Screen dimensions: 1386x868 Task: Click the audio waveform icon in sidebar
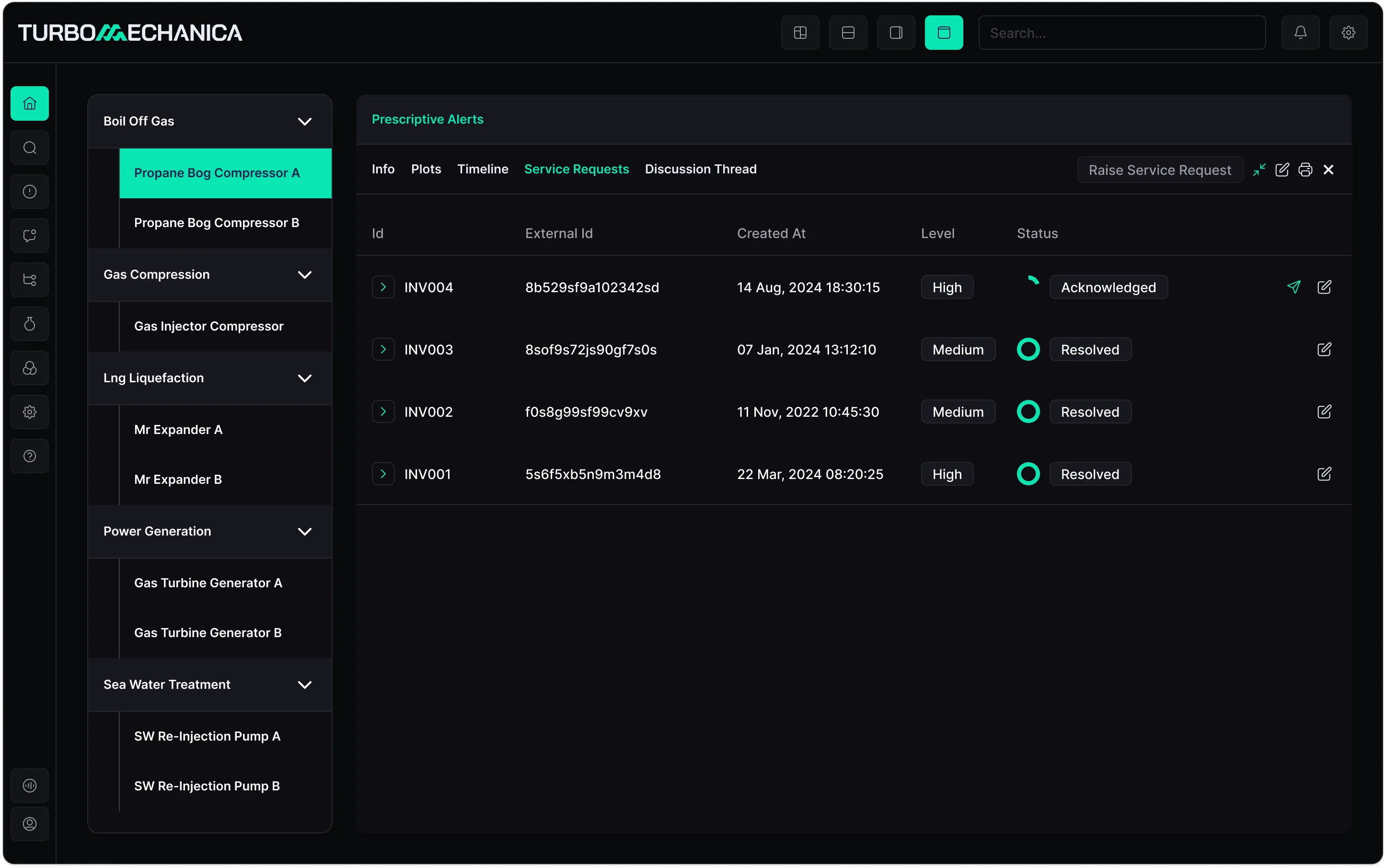29,785
